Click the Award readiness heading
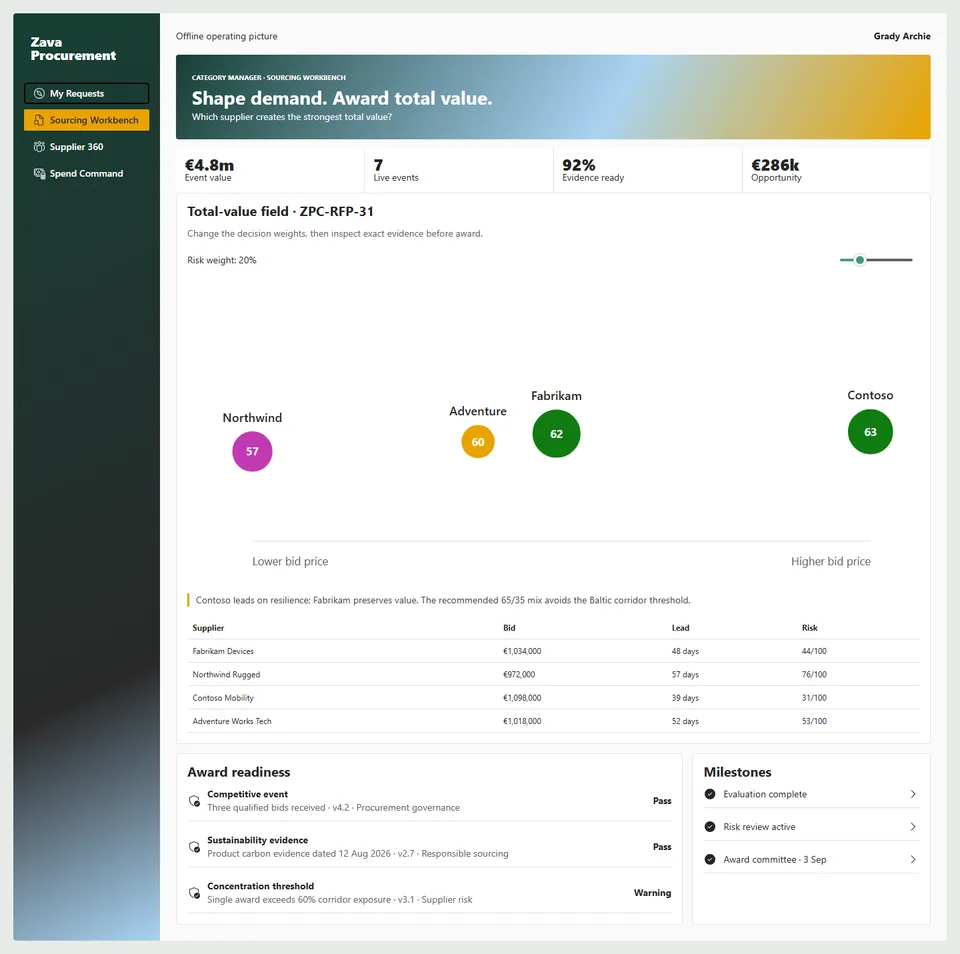The height and width of the screenshot is (954, 960). 239,772
